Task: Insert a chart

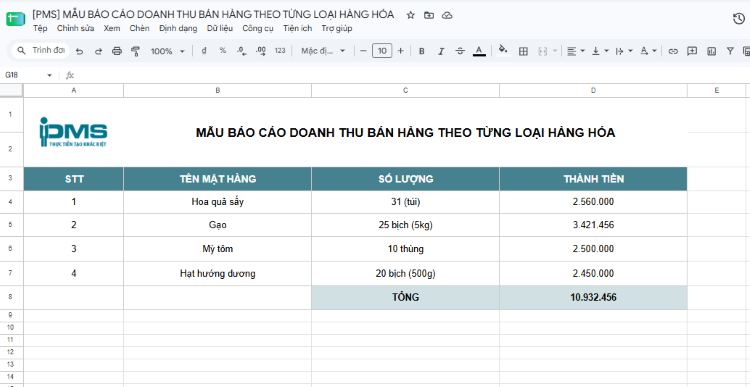Action: coord(712,51)
